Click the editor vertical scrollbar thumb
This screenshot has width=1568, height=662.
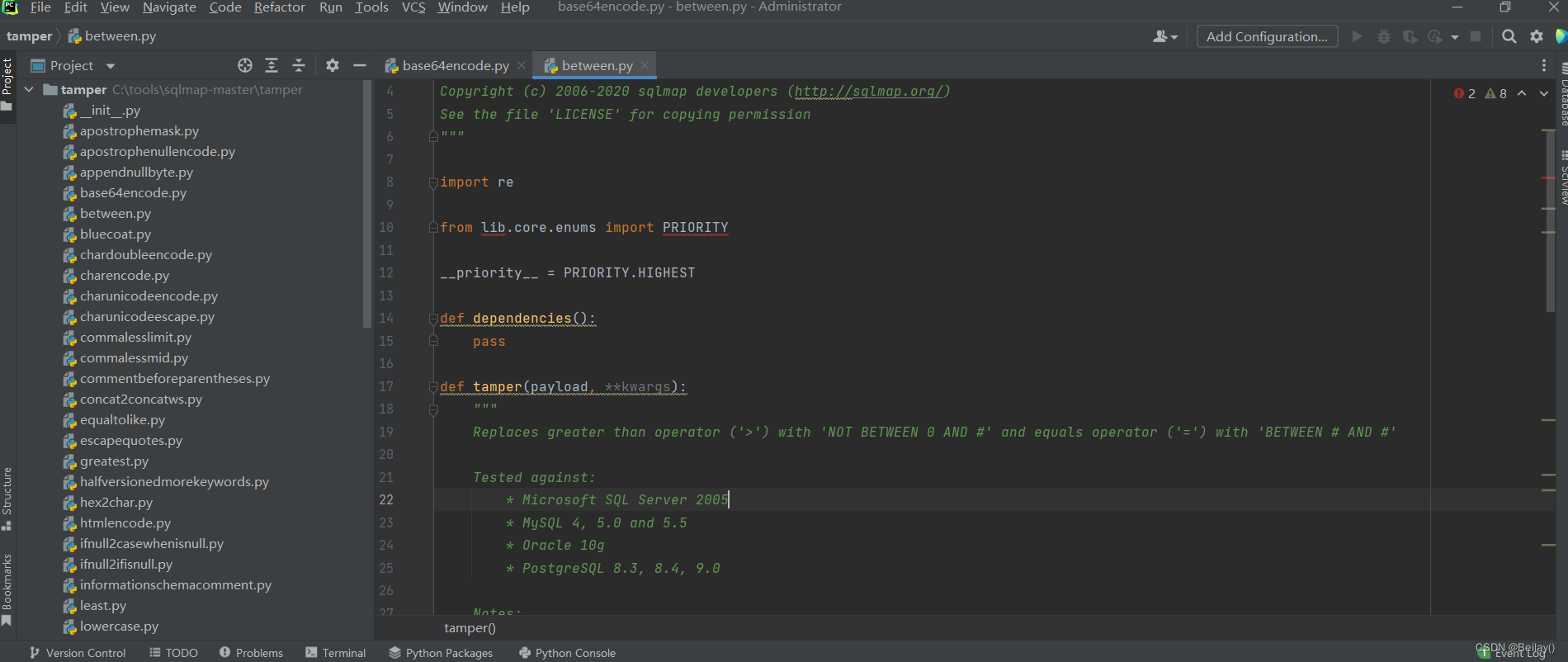[1551, 220]
